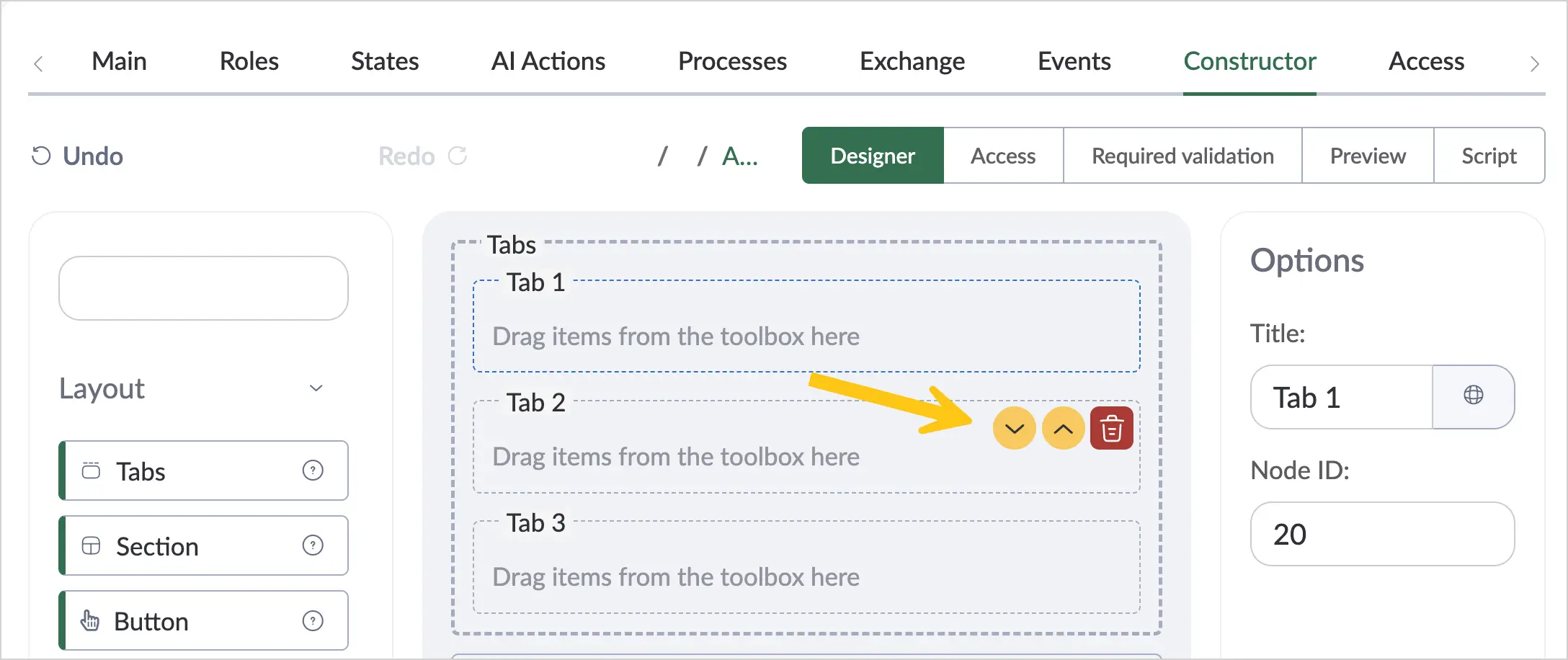Viewport: 1568px width, 660px height.
Task: Move Tab 2 down with chevron button
Action: click(1014, 429)
